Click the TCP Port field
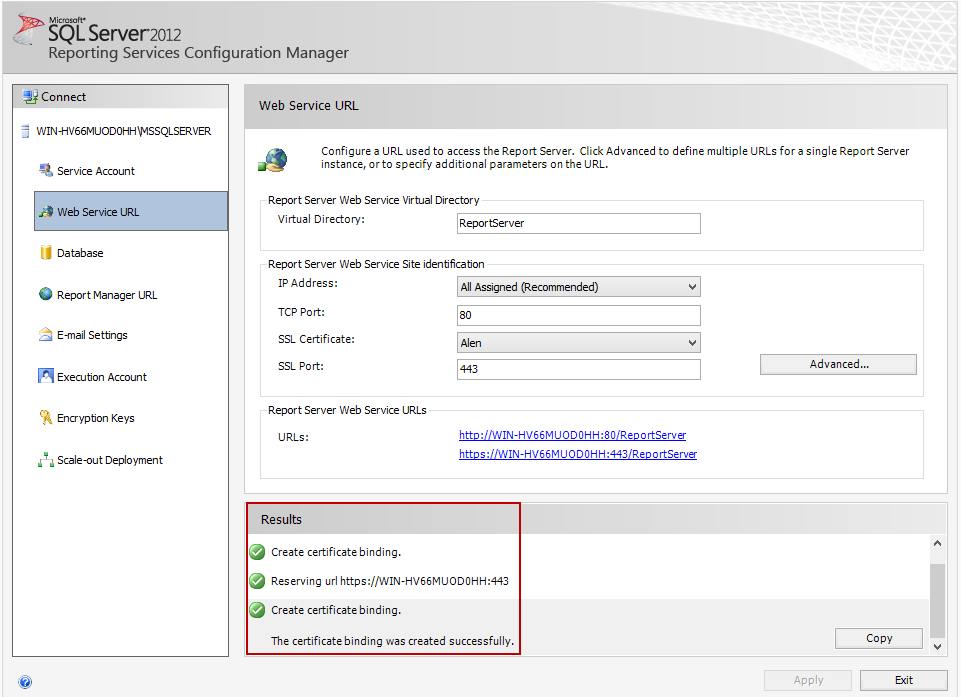 tap(579, 315)
